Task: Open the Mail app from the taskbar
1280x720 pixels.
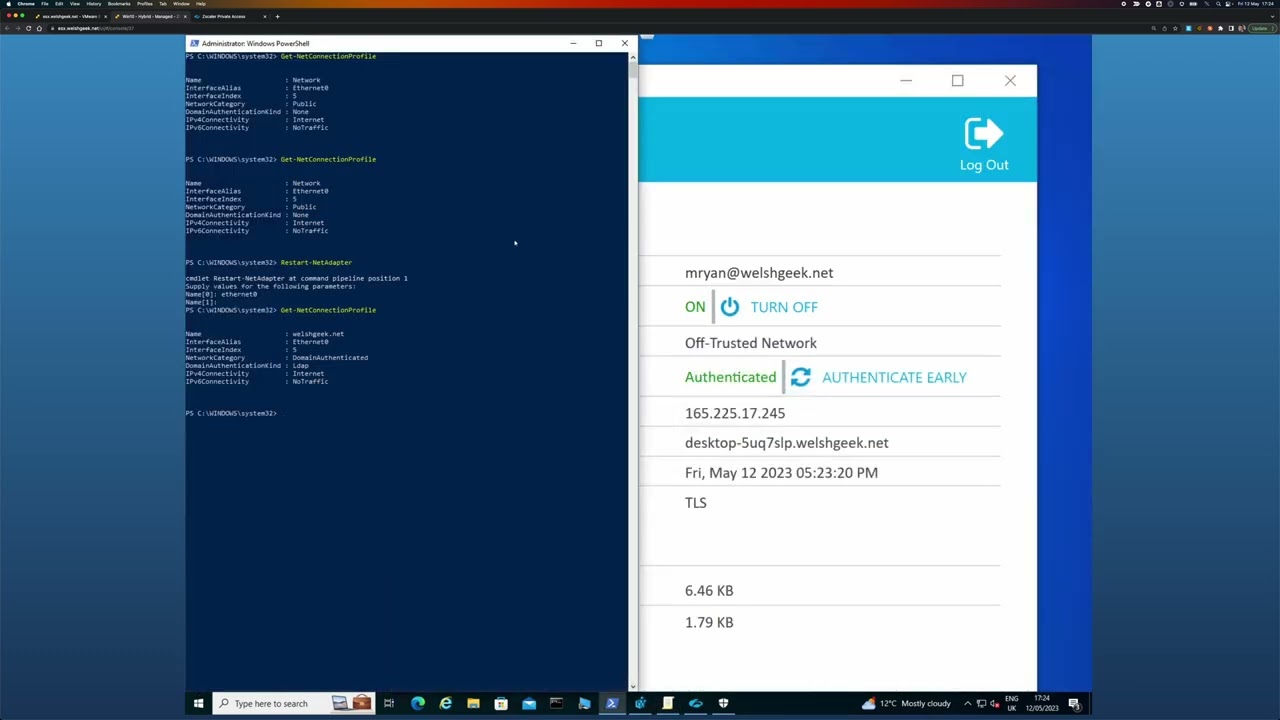Action: click(x=529, y=703)
